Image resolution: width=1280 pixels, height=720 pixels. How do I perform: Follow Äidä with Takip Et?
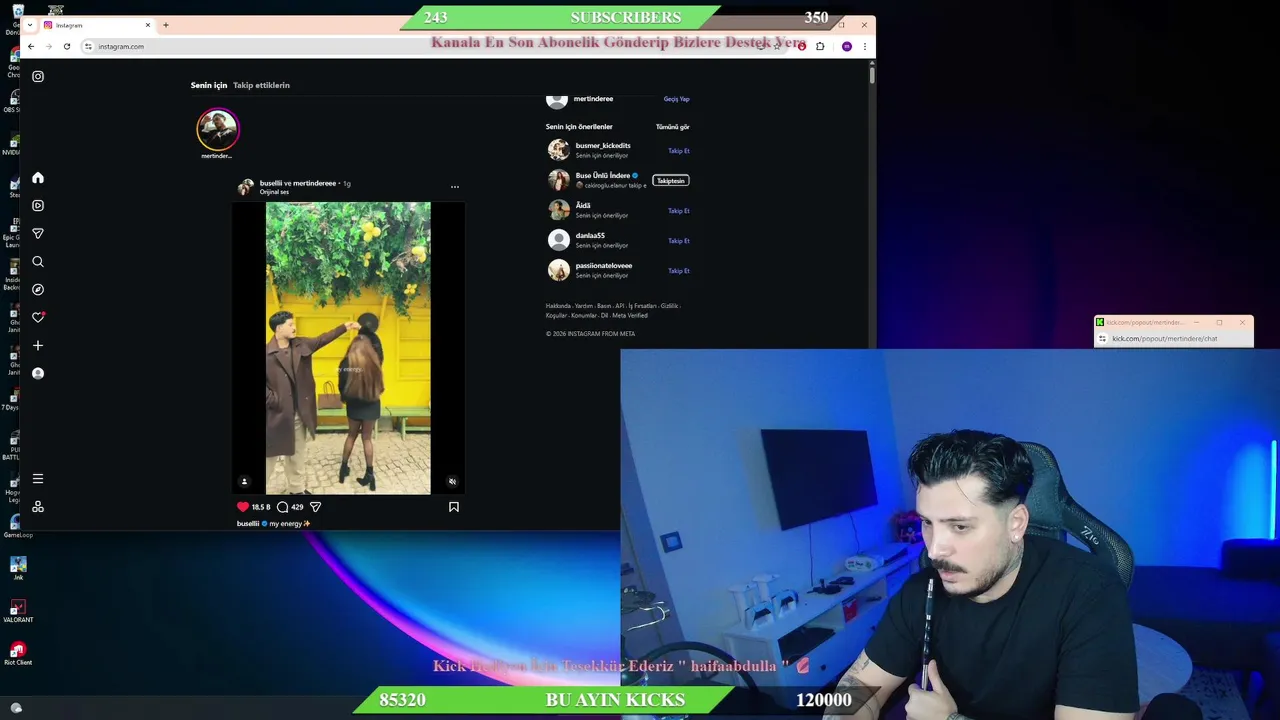point(679,211)
